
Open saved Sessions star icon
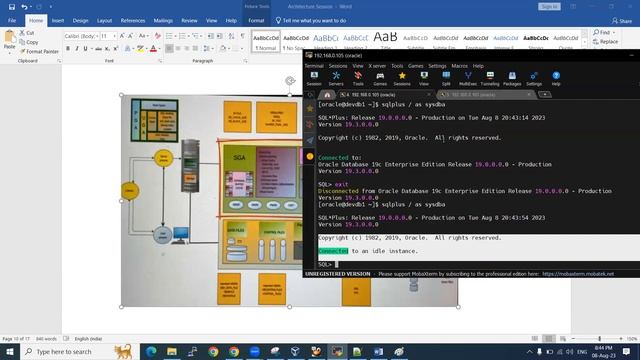(402, 78)
